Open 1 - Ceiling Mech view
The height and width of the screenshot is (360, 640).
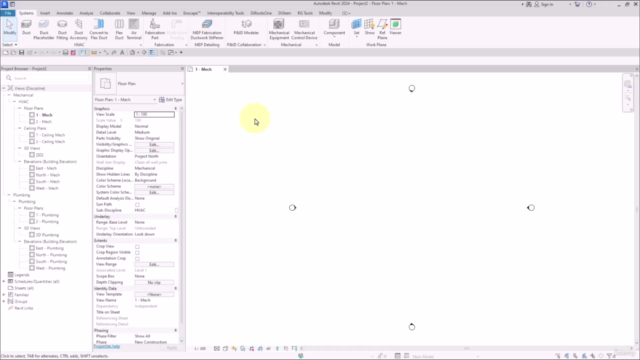coord(50,135)
